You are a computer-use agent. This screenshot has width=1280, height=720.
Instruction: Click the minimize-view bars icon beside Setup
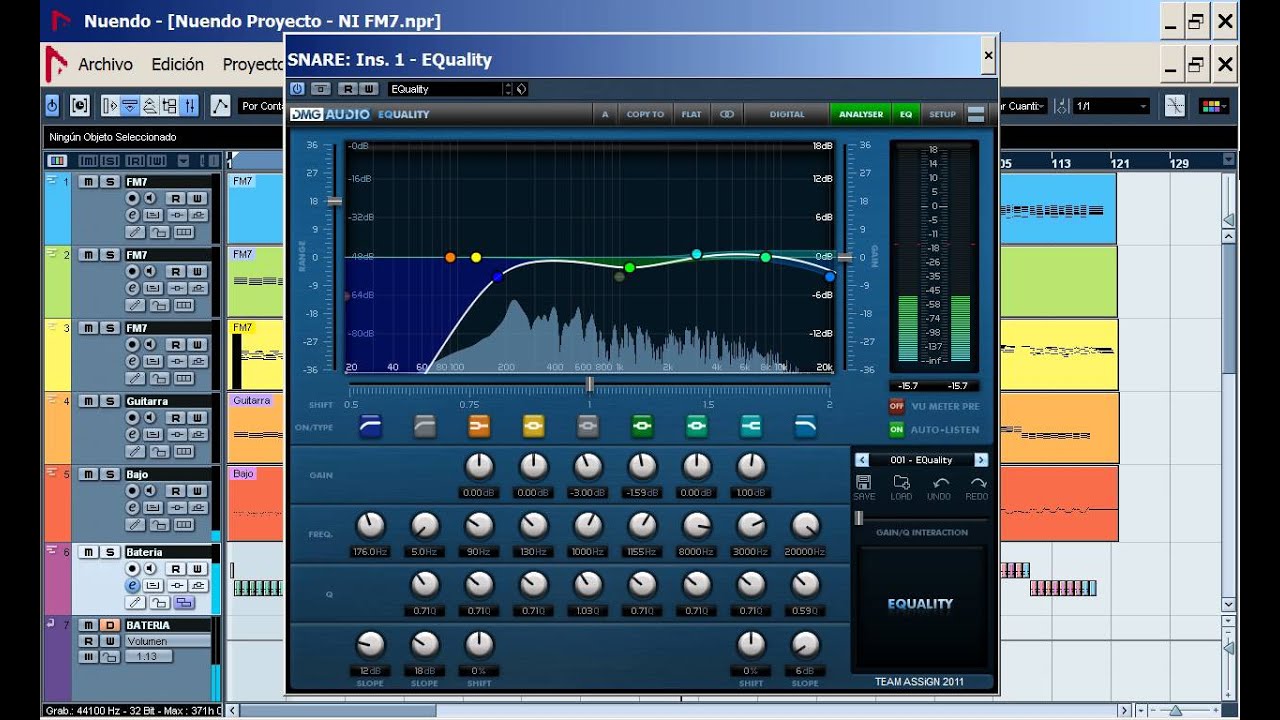(976, 114)
